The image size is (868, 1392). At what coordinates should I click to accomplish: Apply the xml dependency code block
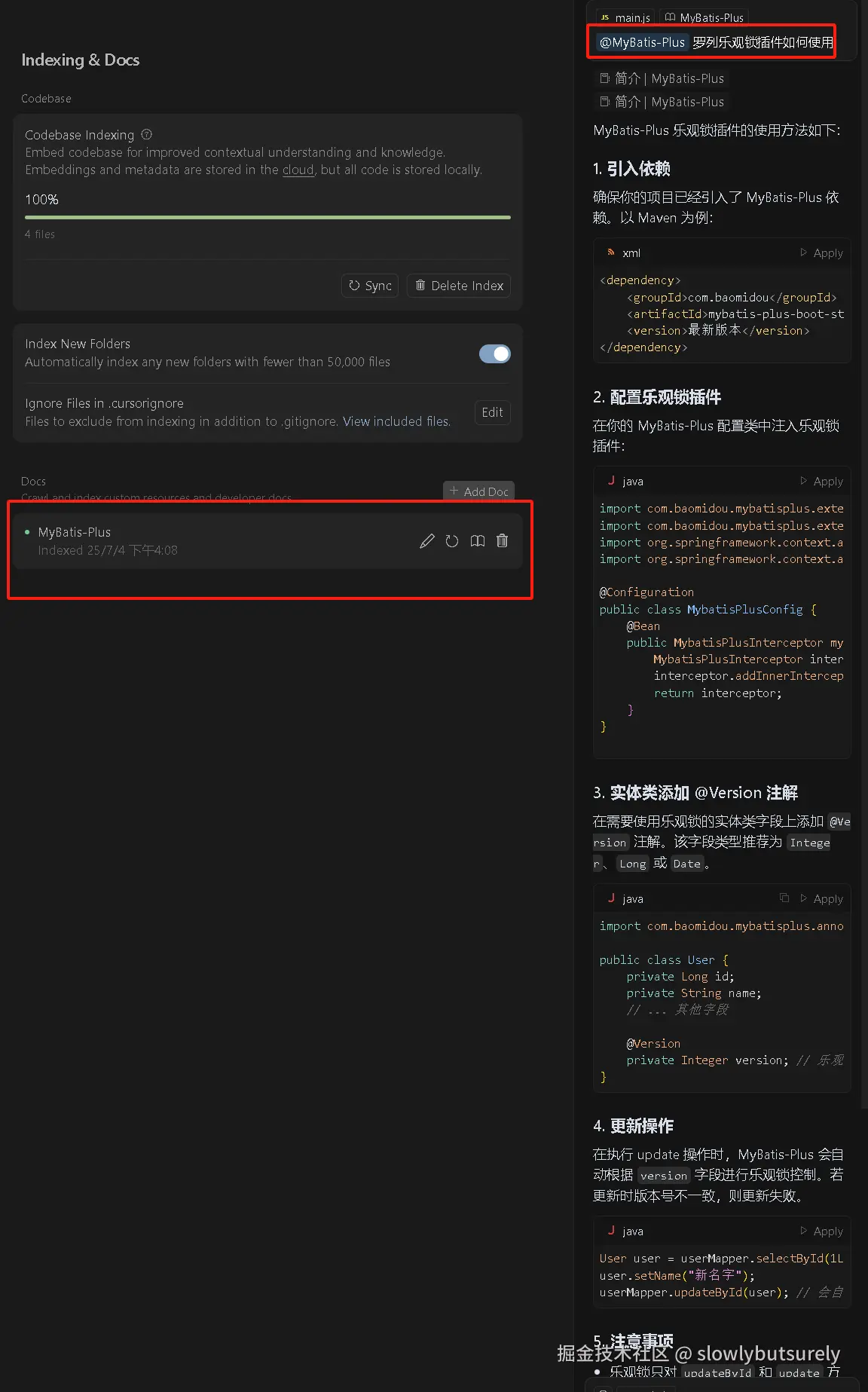(821, 253)
